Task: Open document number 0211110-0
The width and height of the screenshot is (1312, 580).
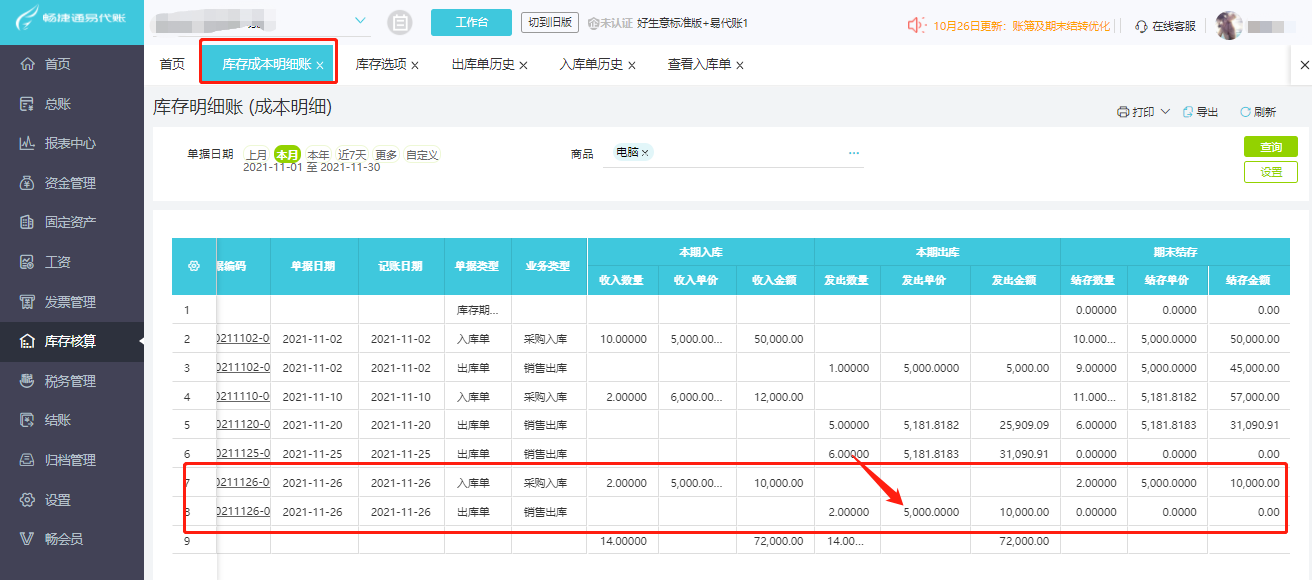Action: (243, 396)
